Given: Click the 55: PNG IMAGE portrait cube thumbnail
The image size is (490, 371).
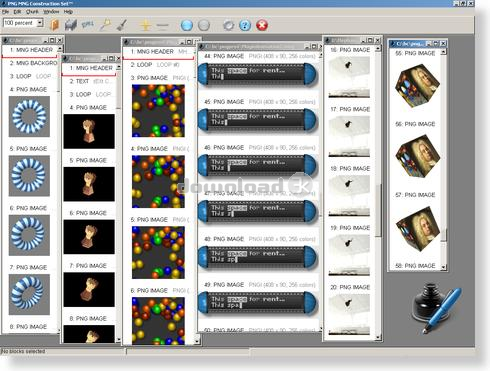Looking at the screenshot, I should tap(417, 86).
